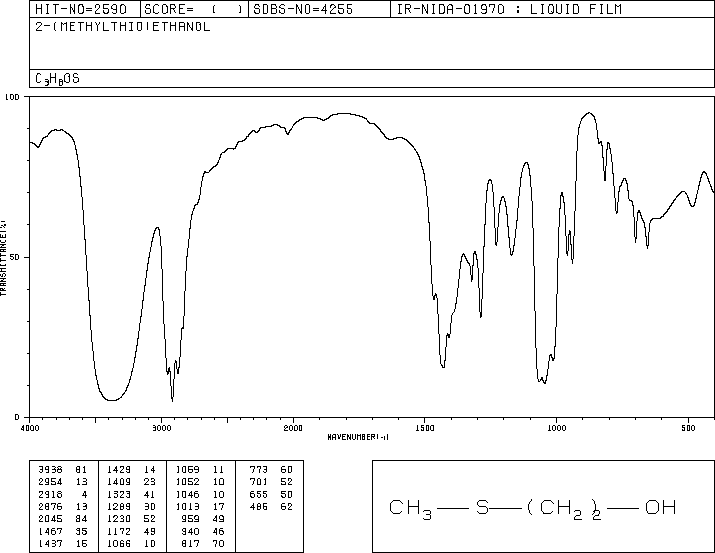Click the 655 peak table entry
This screenshot has width=715, height=553.
pyautogui.click(x=271, y=494)
